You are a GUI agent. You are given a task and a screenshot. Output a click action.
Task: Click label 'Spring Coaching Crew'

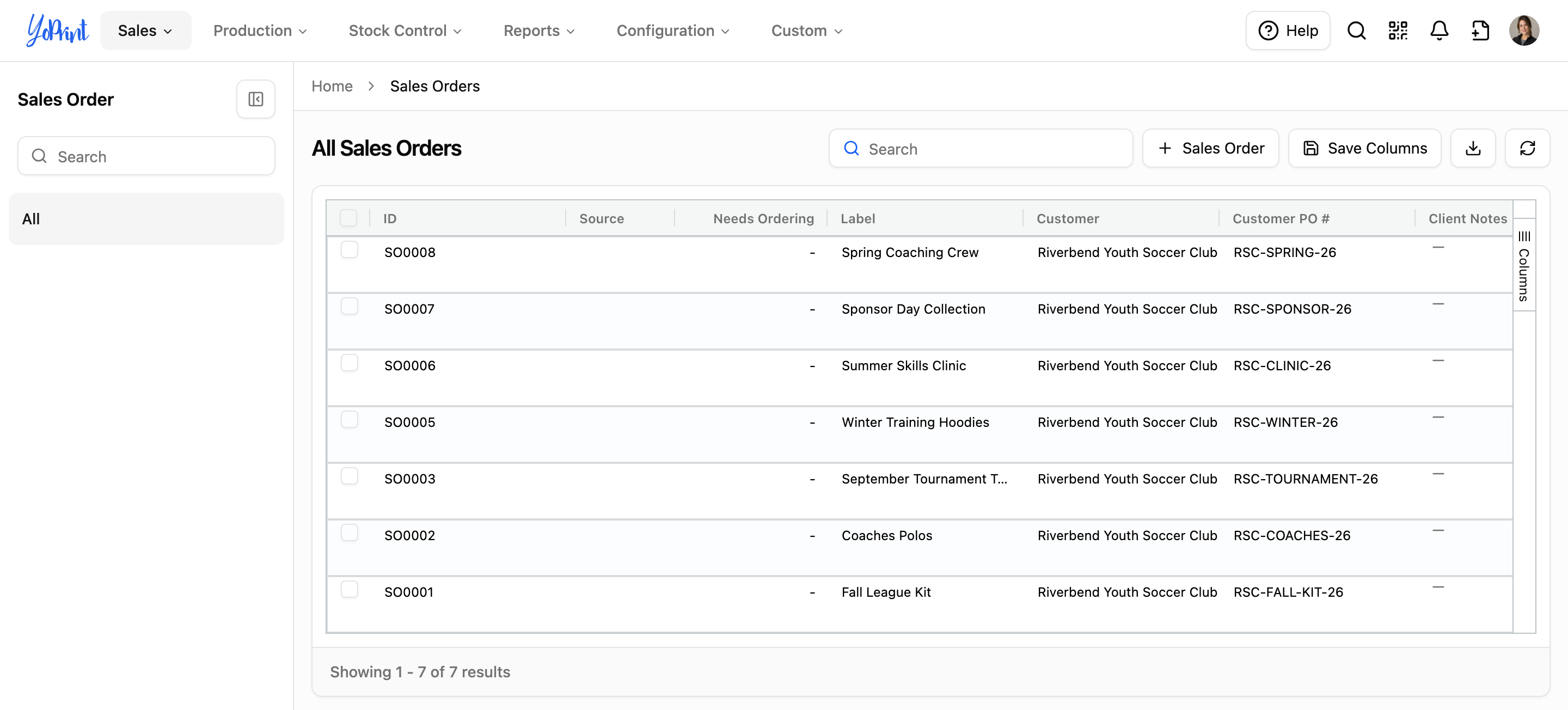click(910, 252)
